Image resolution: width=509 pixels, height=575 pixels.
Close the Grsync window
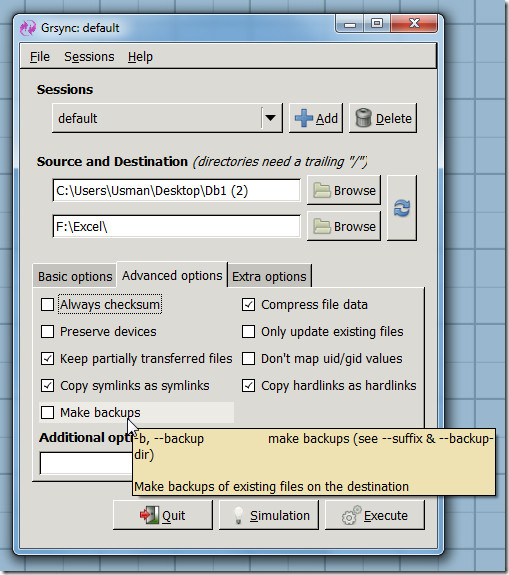coord(414,24)
